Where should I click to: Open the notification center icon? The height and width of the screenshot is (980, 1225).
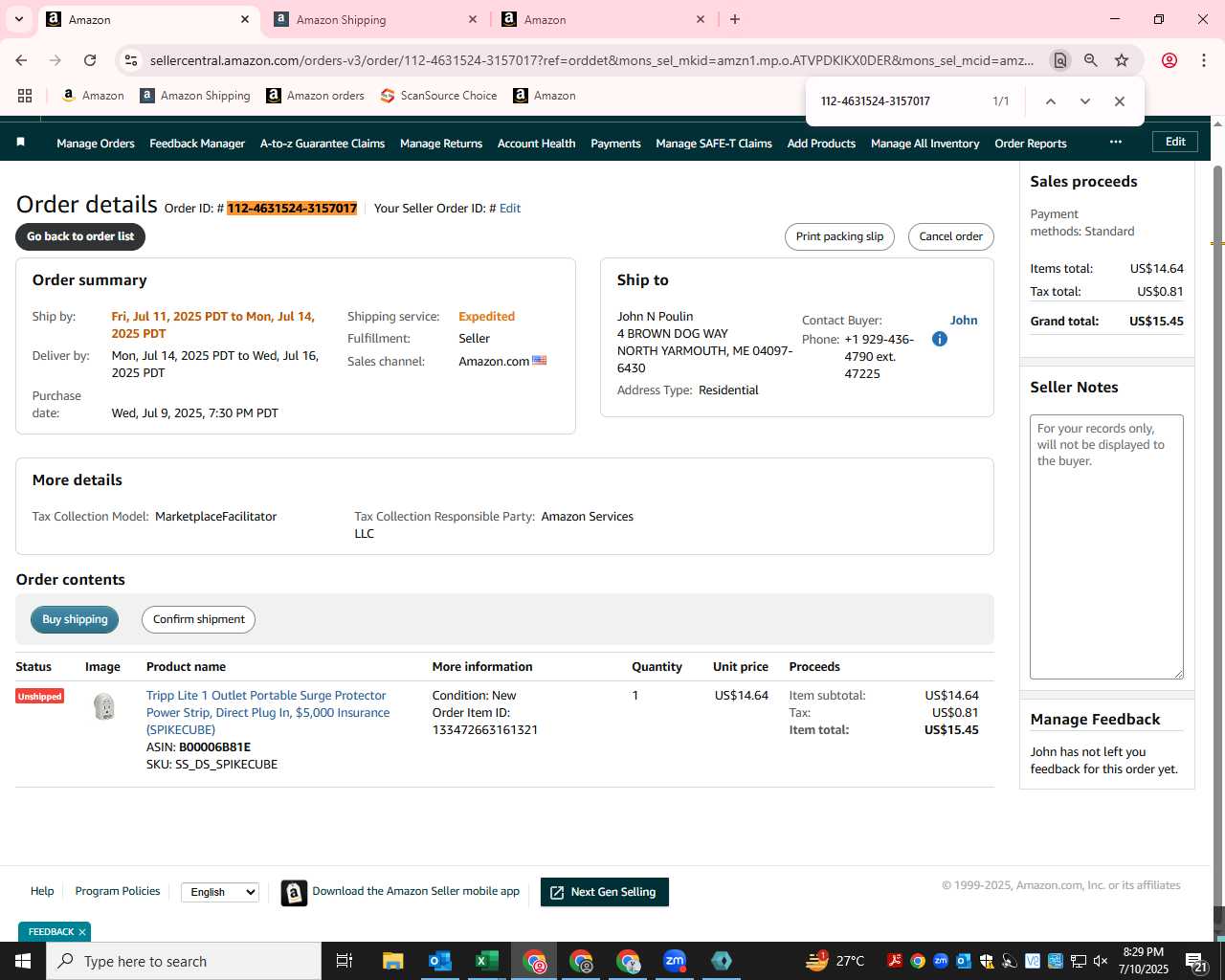pos(1195,961)
